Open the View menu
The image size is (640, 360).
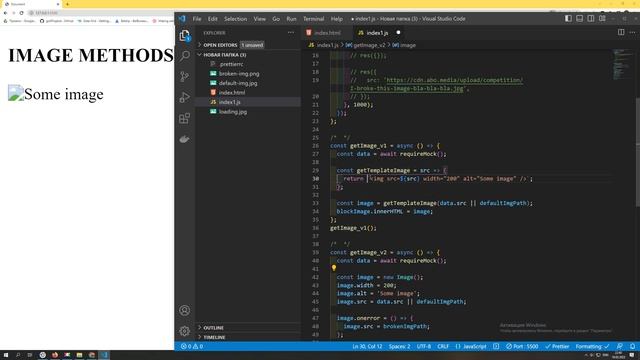click(x=260, y=19)
